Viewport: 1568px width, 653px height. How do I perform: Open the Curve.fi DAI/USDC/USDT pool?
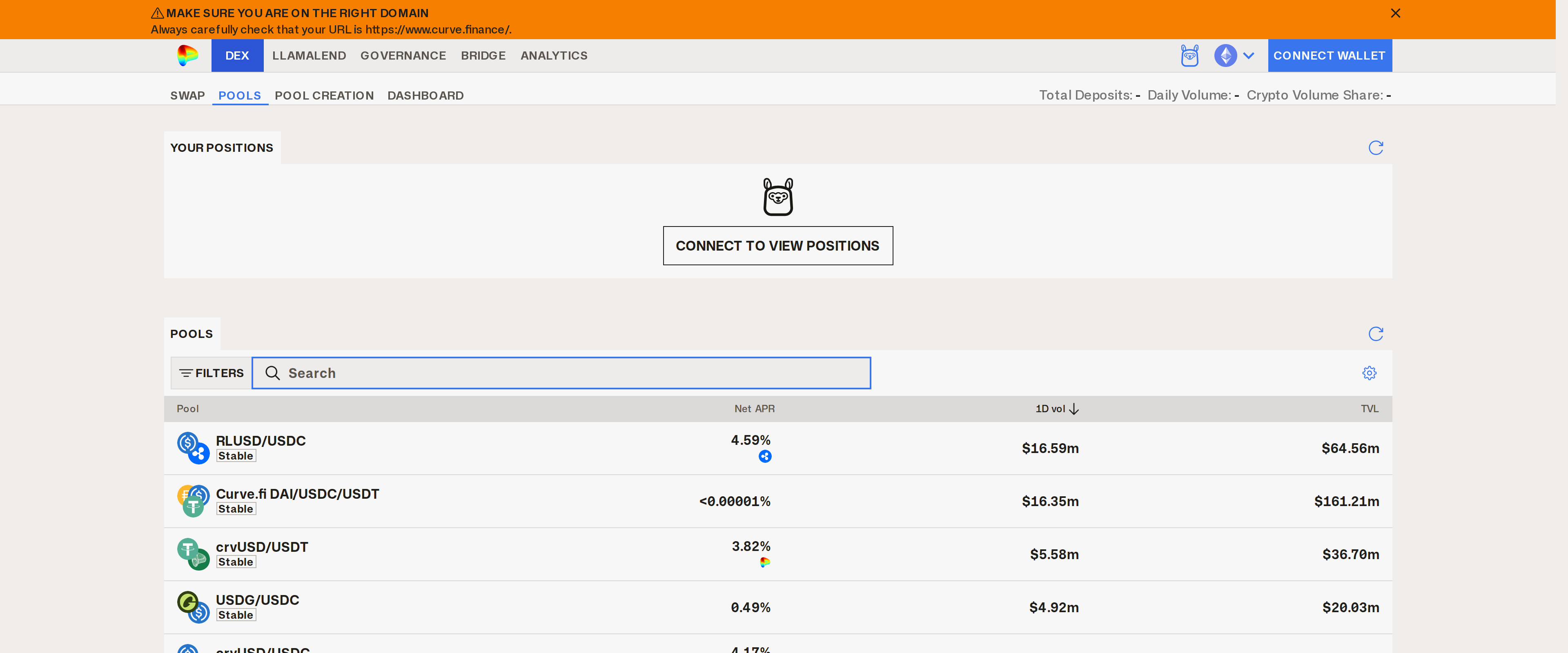(298, 493)
